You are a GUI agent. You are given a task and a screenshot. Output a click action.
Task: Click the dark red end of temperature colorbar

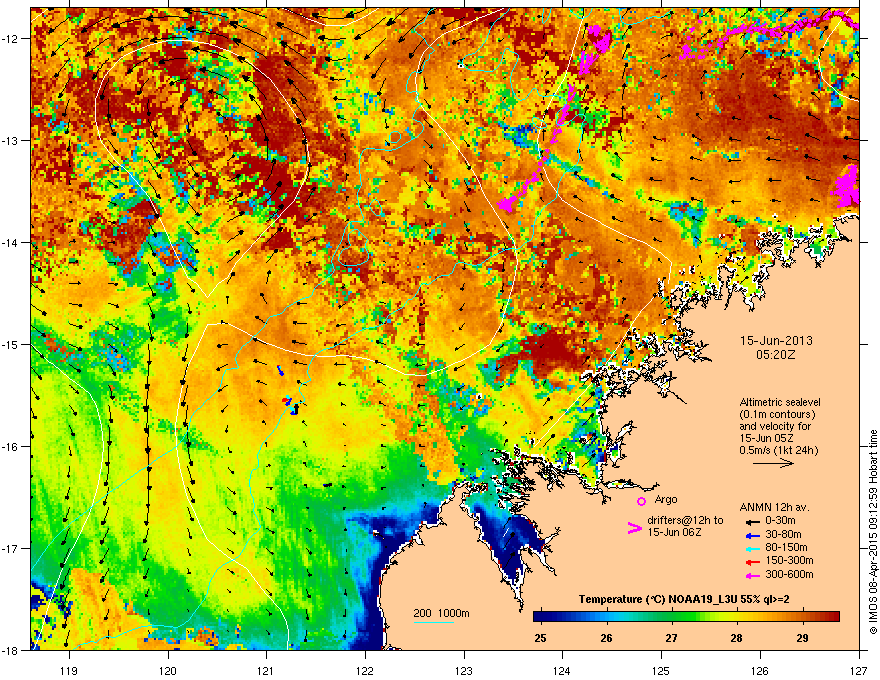[x=834, y=617]
